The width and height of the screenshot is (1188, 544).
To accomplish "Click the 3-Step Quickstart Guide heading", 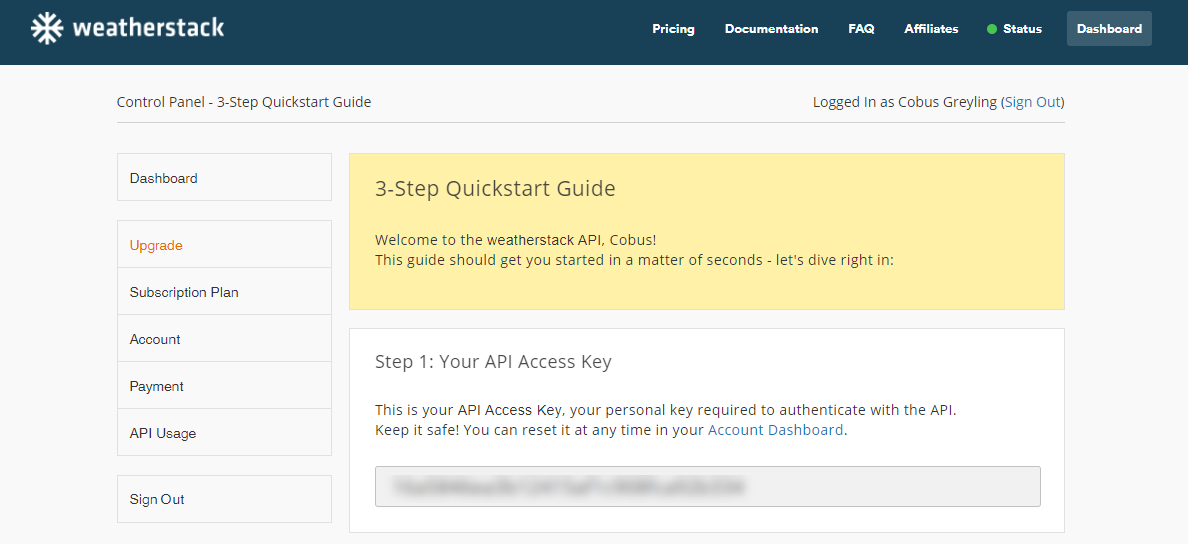I will point(495,189).
